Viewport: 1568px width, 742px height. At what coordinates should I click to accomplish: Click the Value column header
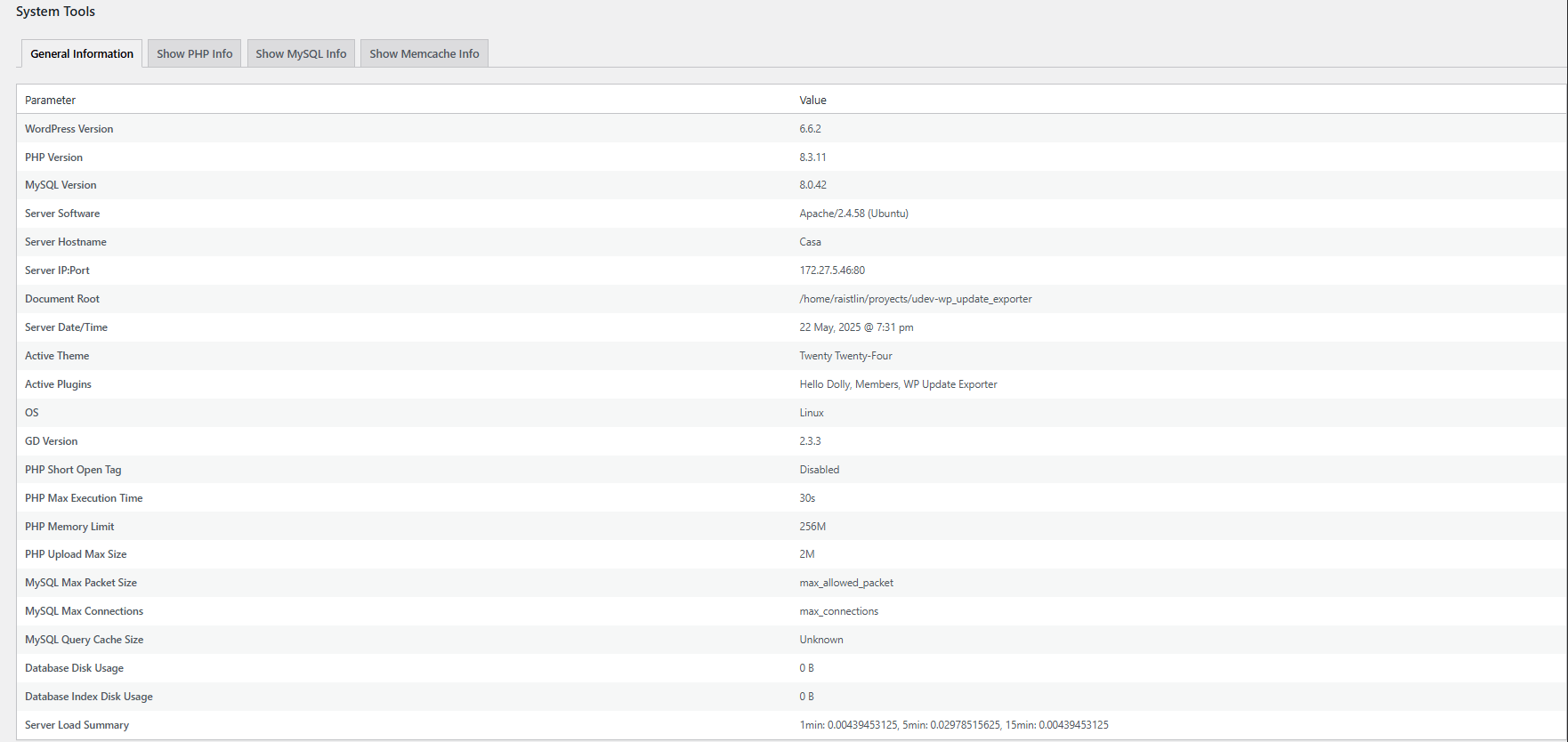click(812, 101)
